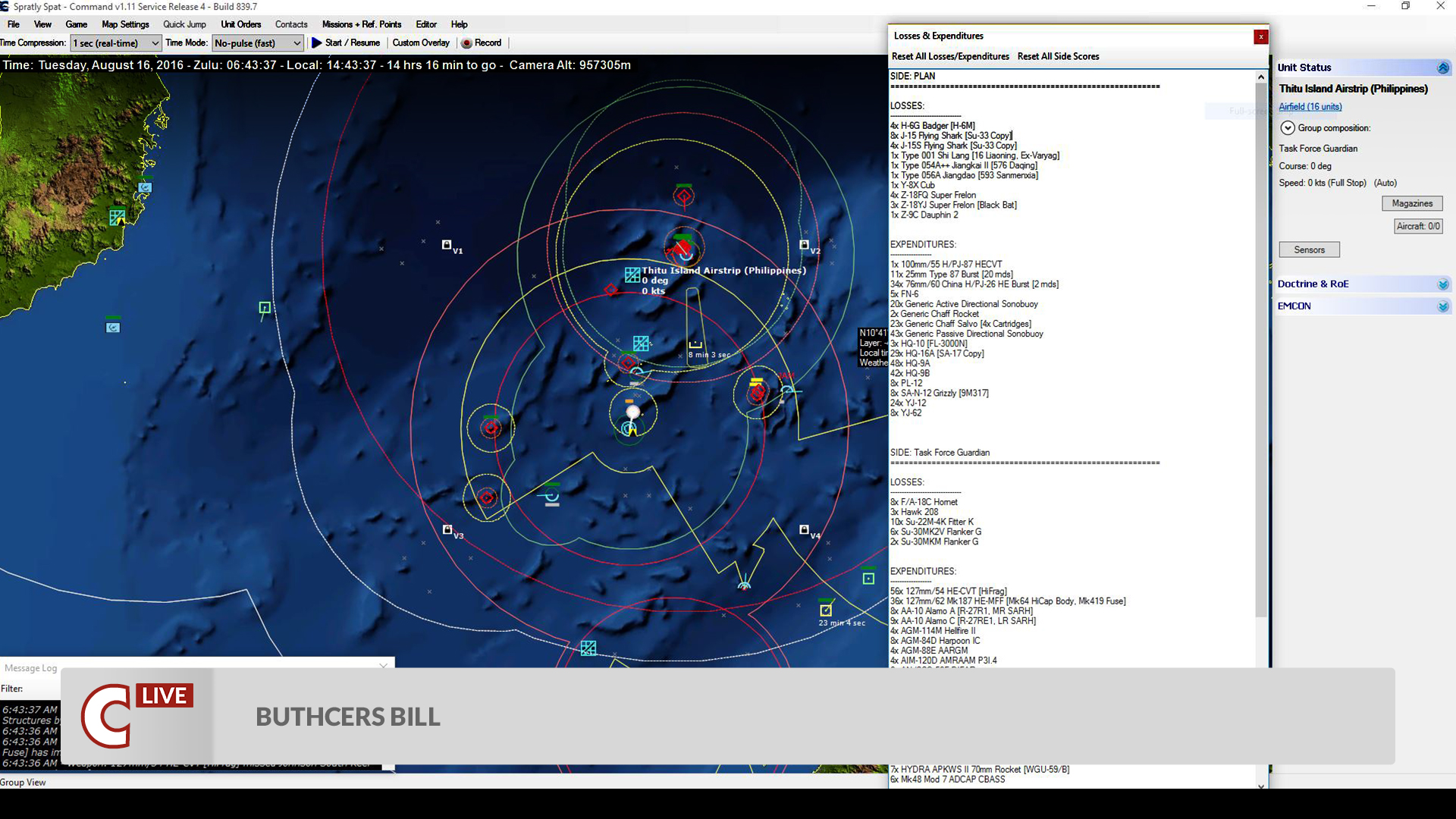Screen dimensions: 1456x819
Task: Click the Magazines button
Action: (1411, 203)
